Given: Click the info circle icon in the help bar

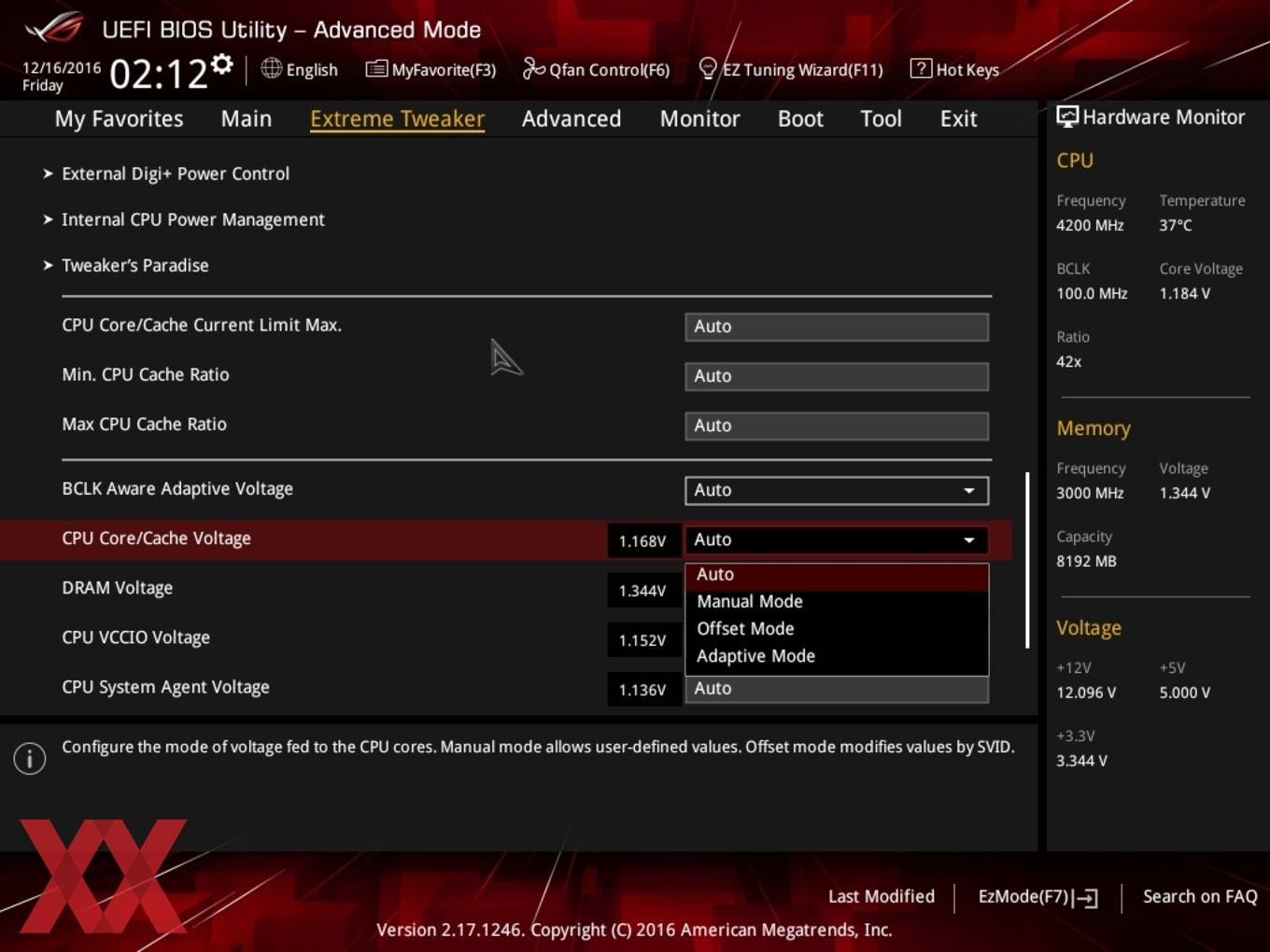Looking at the screenshot, I should point(30,759).
